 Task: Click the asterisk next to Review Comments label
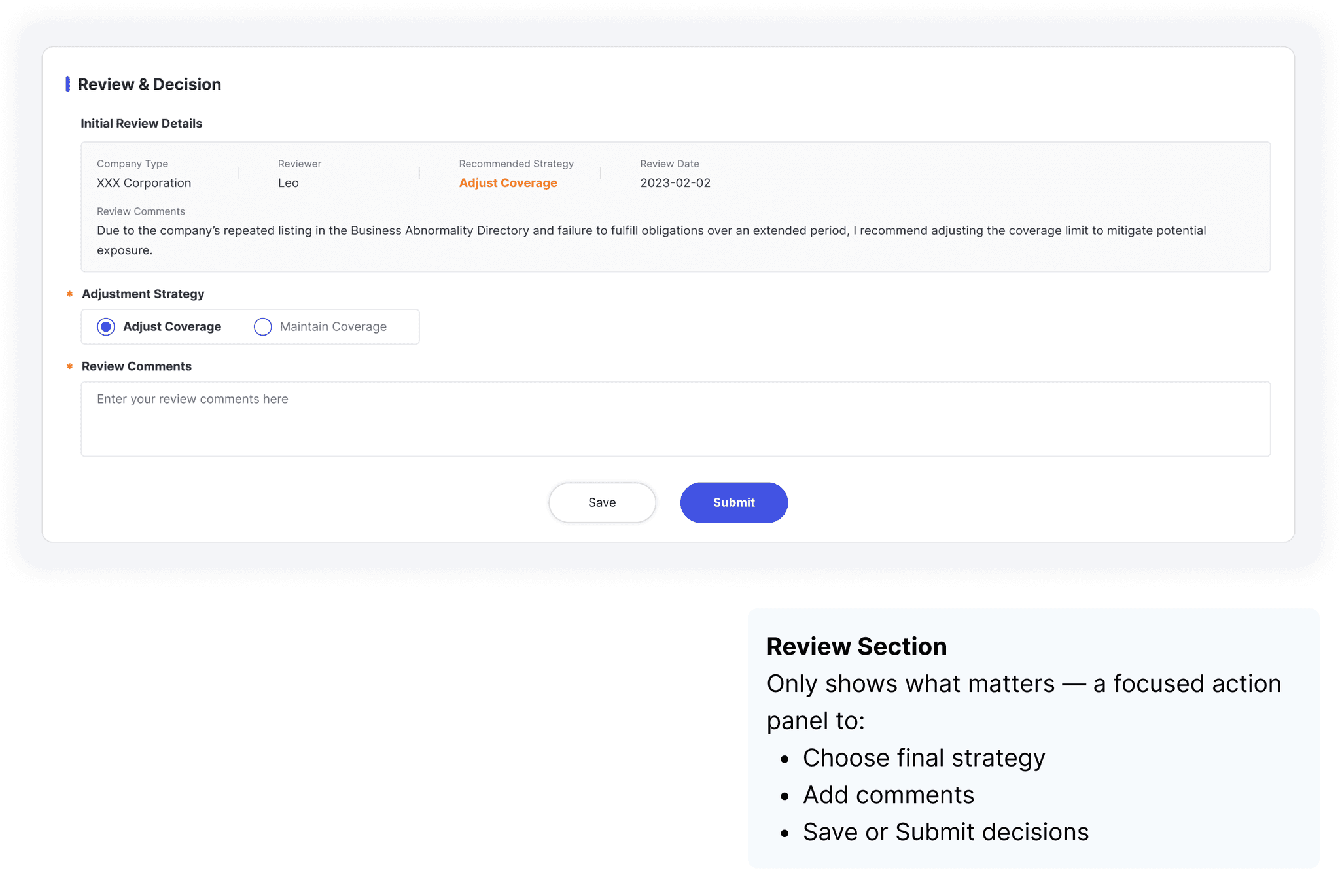pyautogui.click(x=69, y=366)
